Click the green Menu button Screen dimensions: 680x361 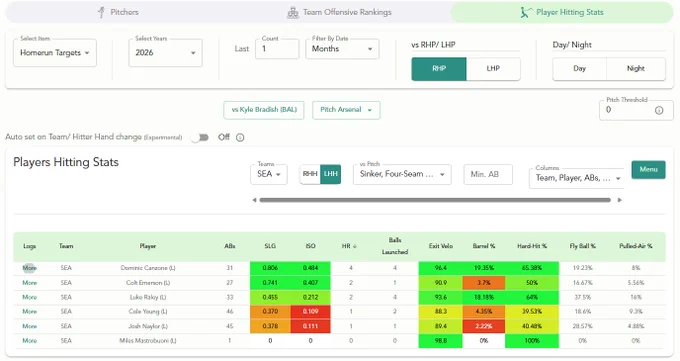(648, 170)
